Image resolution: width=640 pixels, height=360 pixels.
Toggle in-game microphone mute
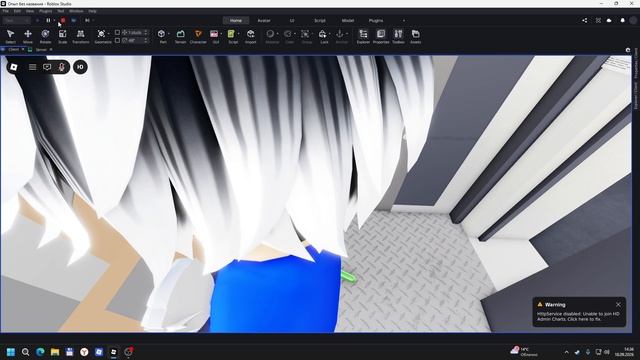coord(61,67)
